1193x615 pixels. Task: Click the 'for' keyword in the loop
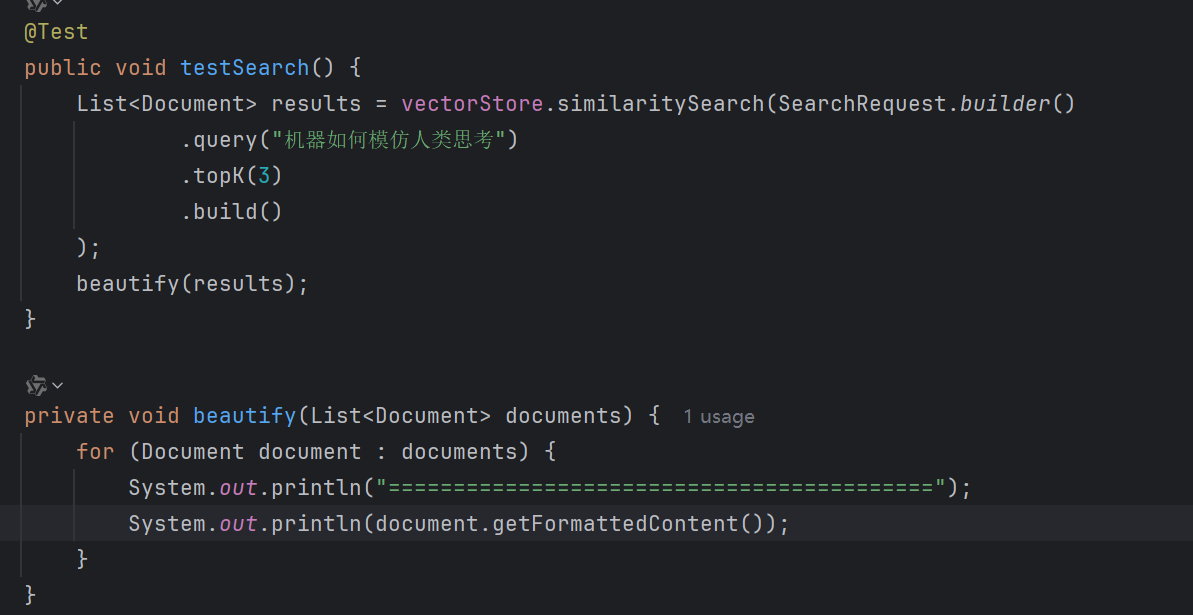pyautogui.click(x=95, y=451)
